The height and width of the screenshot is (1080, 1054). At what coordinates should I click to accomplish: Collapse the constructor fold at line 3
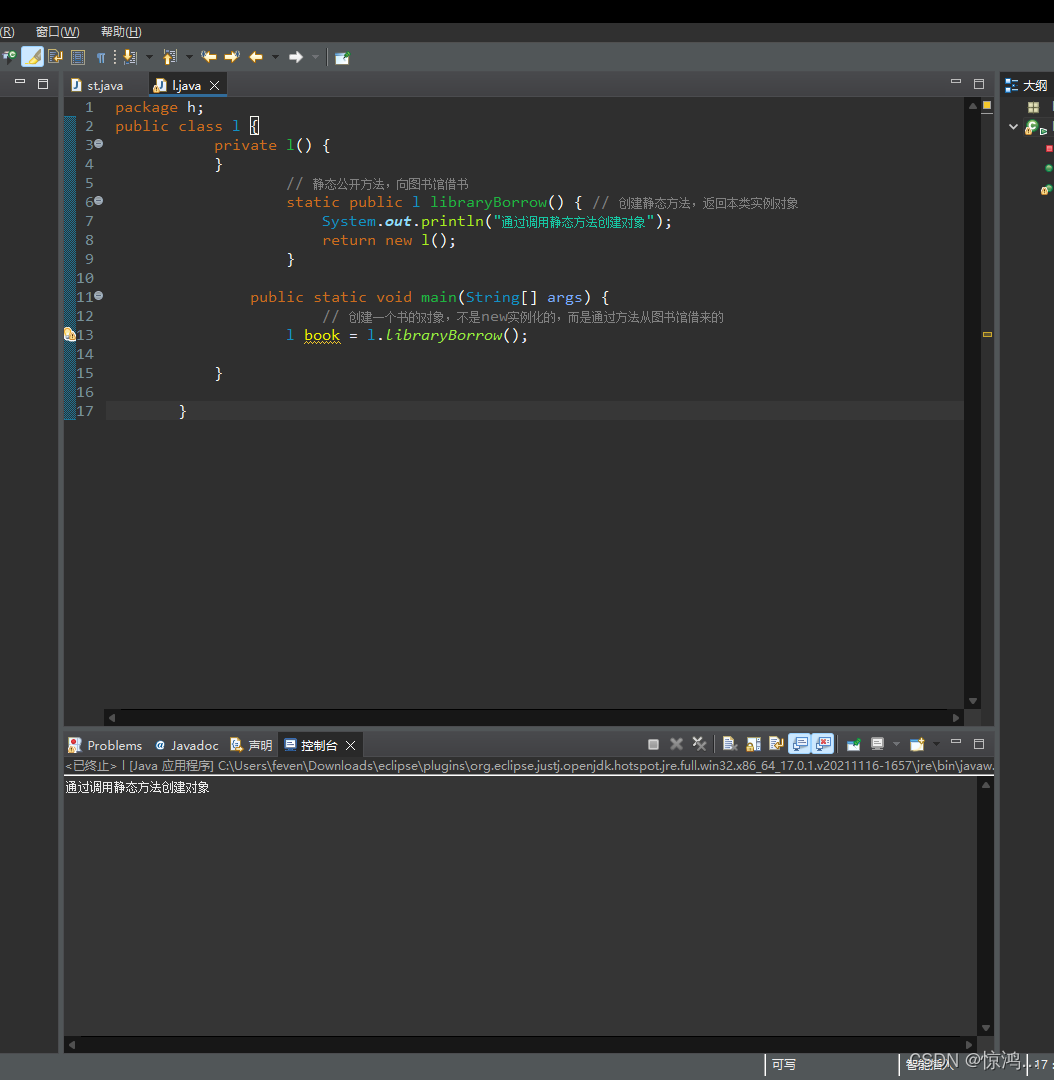click(98, 145)
